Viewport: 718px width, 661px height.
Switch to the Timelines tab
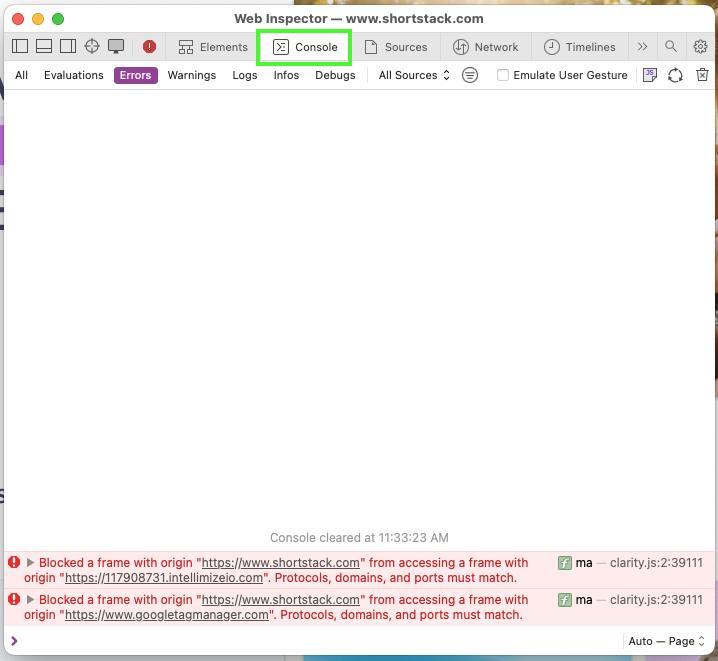click(579, 47)
